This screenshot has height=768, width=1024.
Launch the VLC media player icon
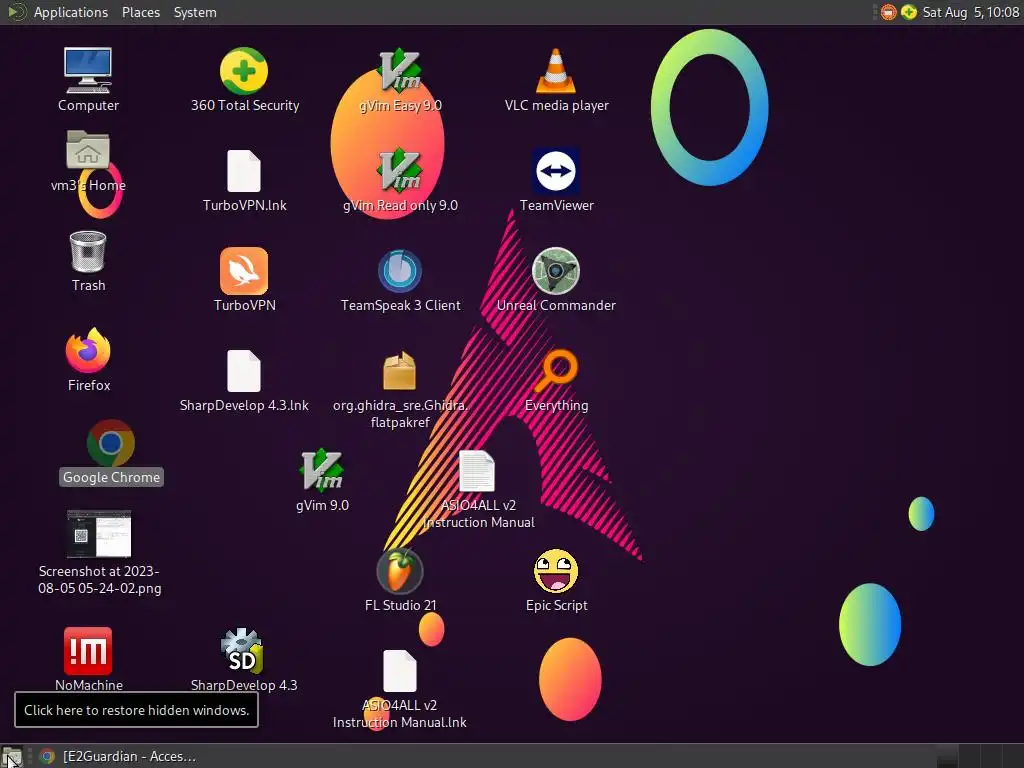click(x=556, y=71)
